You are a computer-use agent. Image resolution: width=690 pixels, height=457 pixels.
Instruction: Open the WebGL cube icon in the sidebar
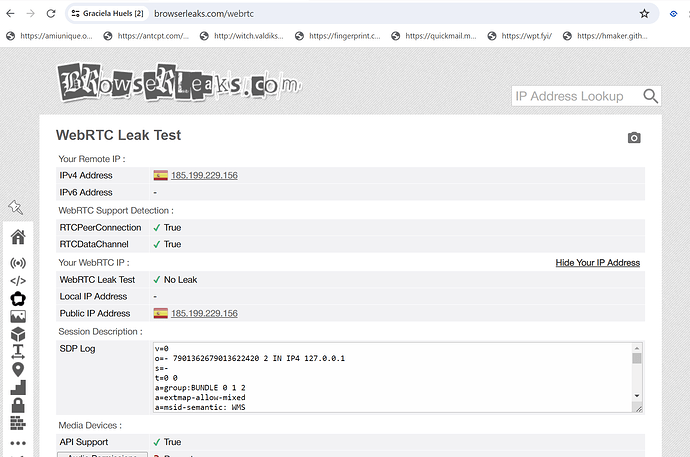pyautogui.click(x=18, y=334)
